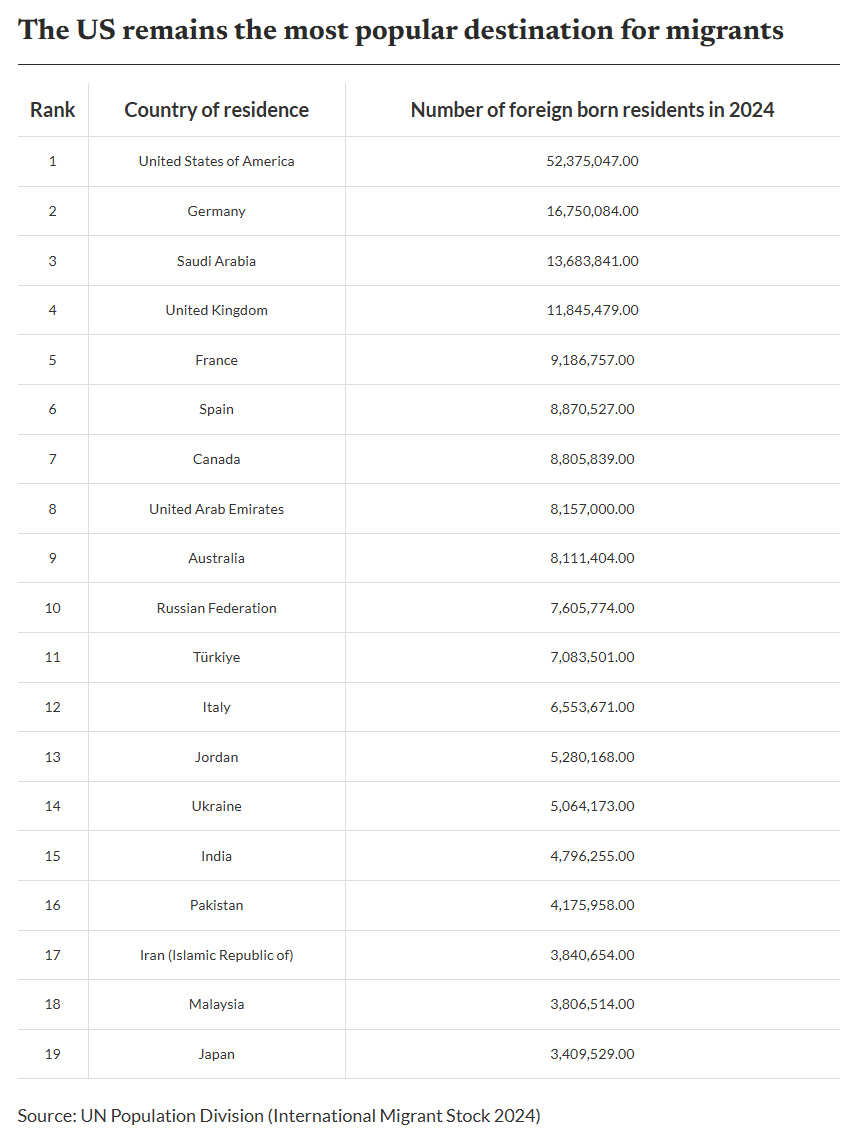Select Malaysia's value 3,806,514.00
The image size is (850, 1141).
[x=592, y=1004]
